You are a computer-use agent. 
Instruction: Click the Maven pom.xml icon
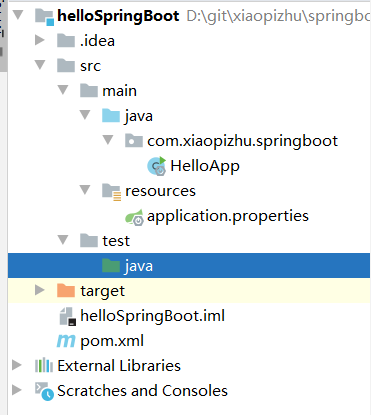tap(66, 341)
